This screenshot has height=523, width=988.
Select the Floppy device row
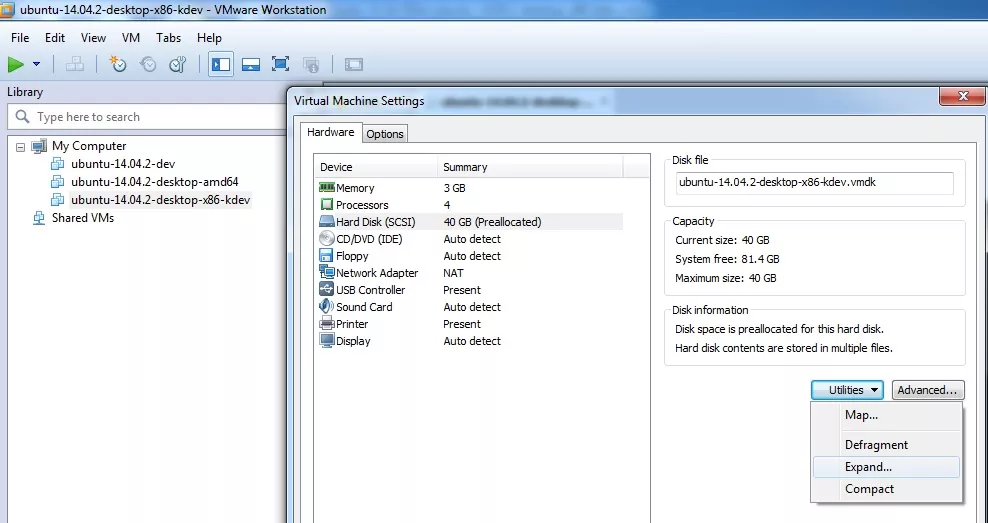(x=471, y=256)
